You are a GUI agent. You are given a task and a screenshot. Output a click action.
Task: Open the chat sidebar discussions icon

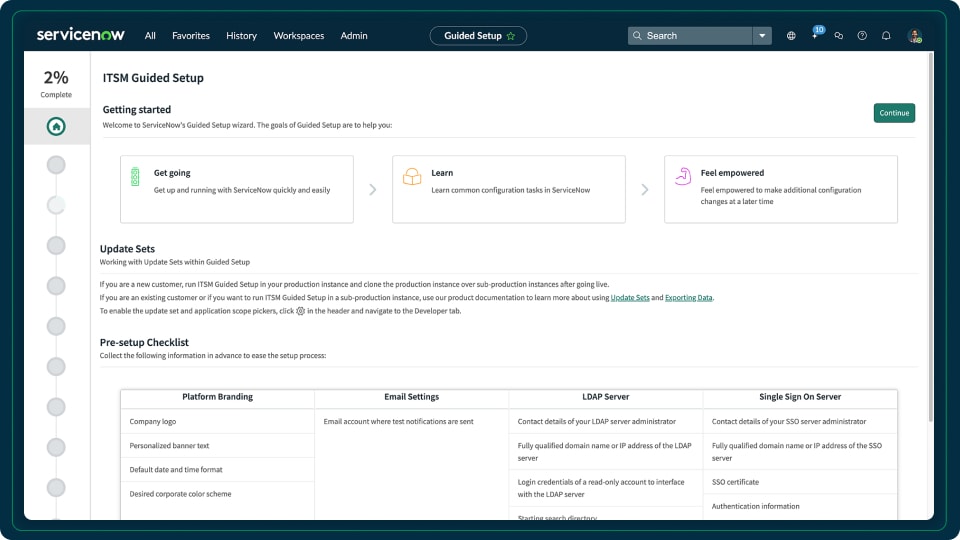point(839,36)
